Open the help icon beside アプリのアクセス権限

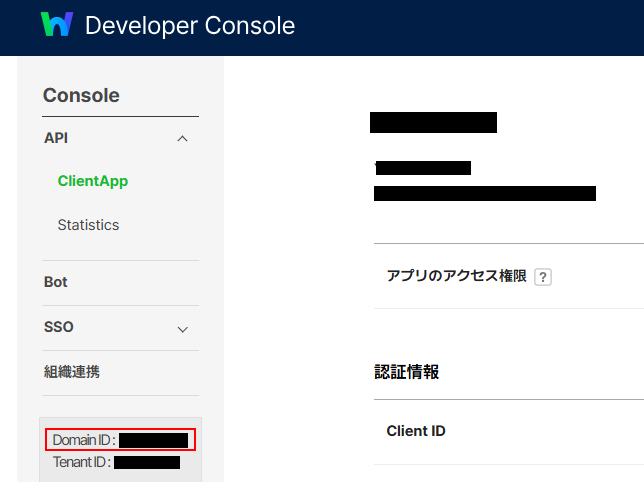coord(543,277)
